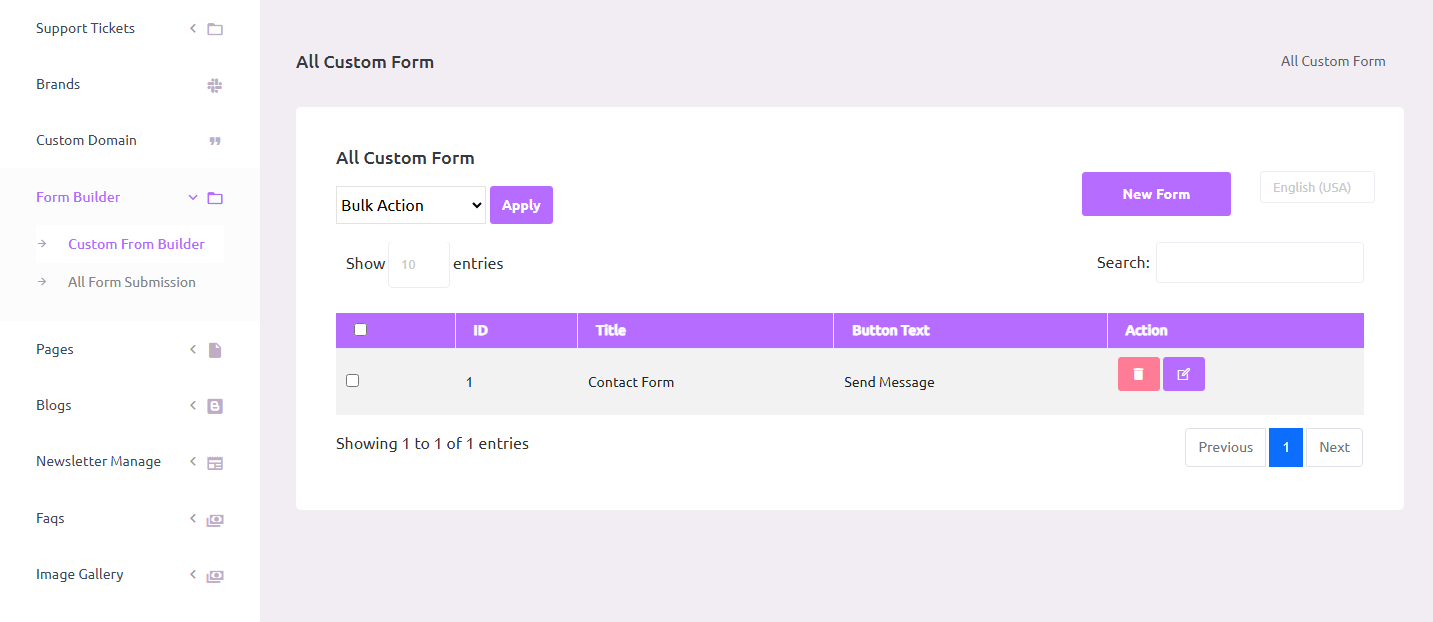This screenshot has width=1433, height=622.
Task: Toggle the select-all checkbox in table header
Action: pyautogui.click(x=361, y=330)
